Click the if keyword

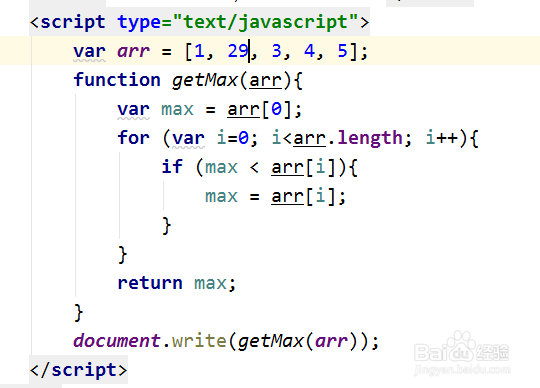point(172,167)
